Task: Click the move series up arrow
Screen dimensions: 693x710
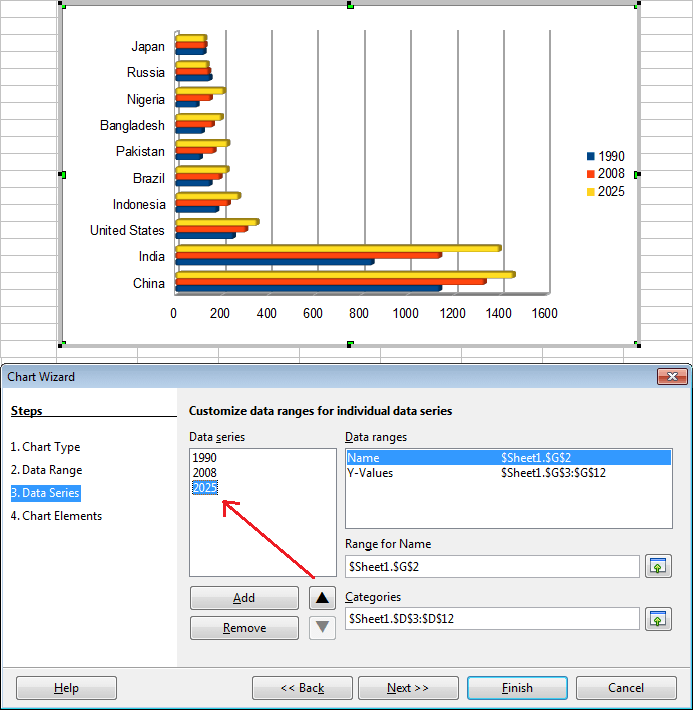Action: click(322, 598)
